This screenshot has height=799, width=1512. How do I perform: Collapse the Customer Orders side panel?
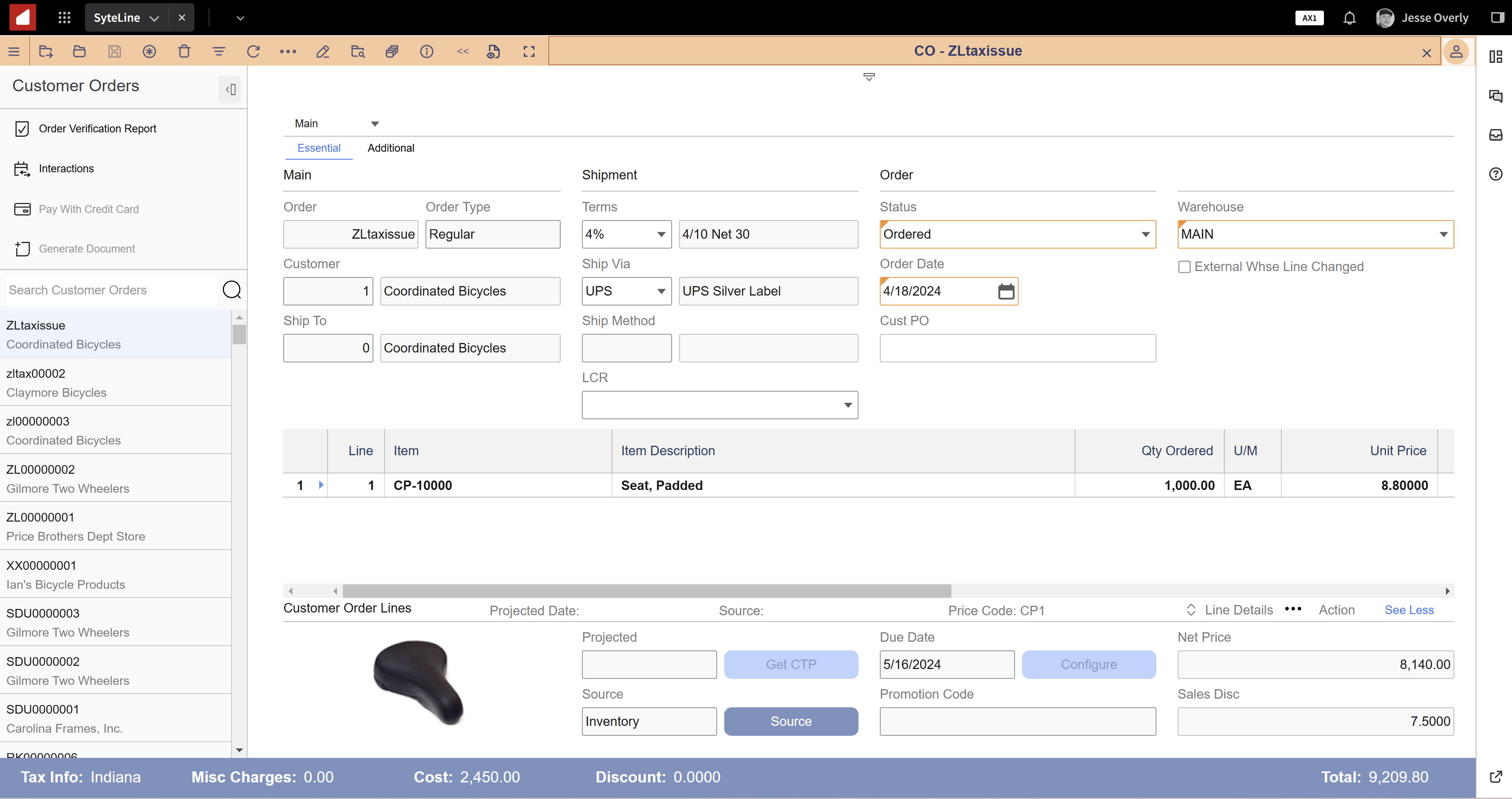pos(230,89)
